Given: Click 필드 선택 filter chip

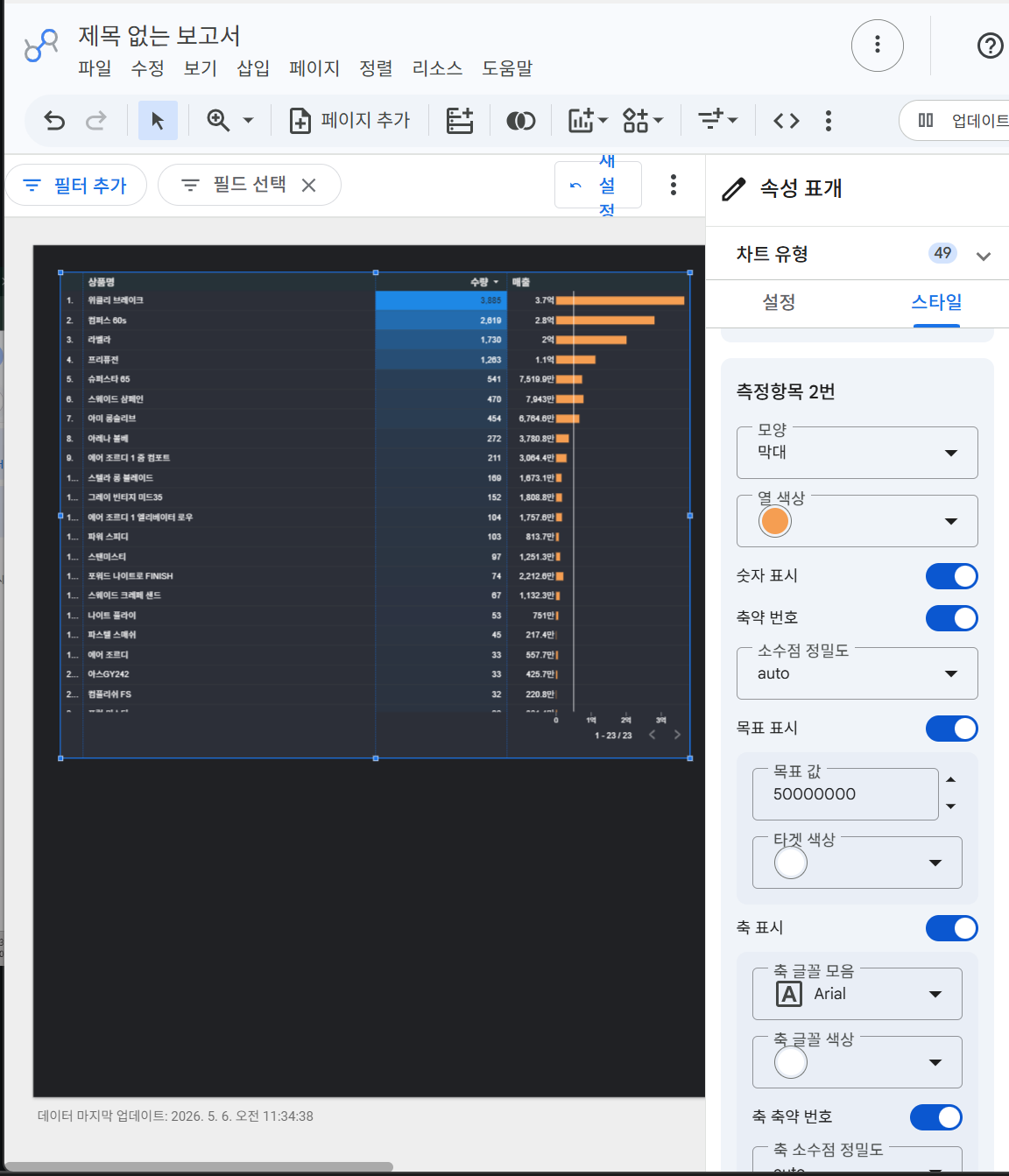Looking at the screenshot, I should pos(249,185).
